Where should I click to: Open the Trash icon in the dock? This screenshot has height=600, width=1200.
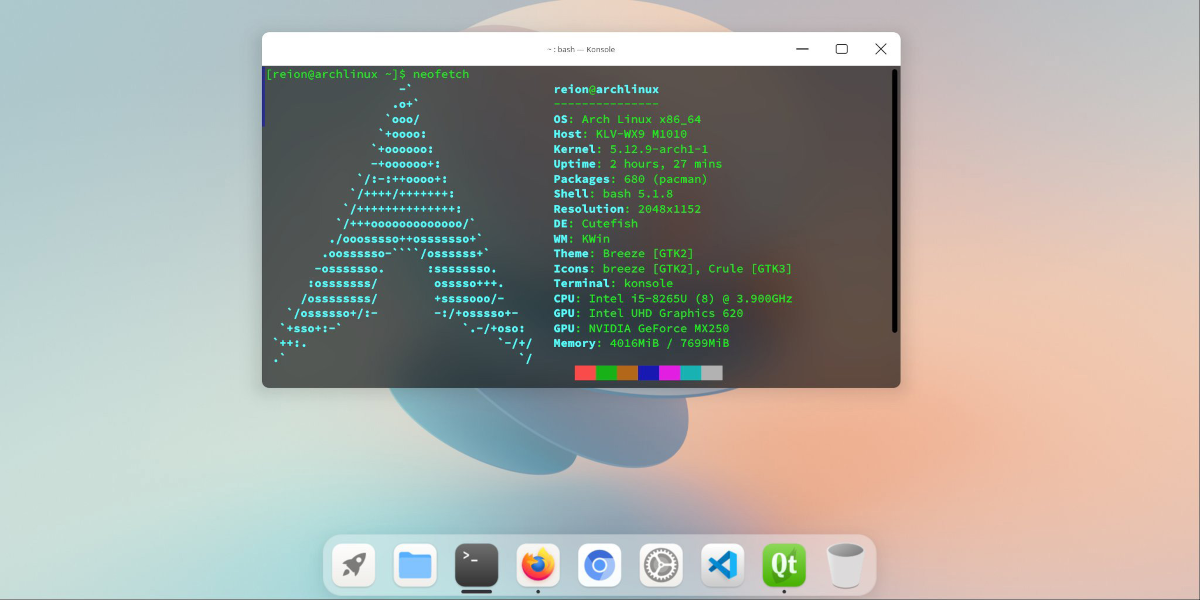pyautogui.click(x=845, y=565)
